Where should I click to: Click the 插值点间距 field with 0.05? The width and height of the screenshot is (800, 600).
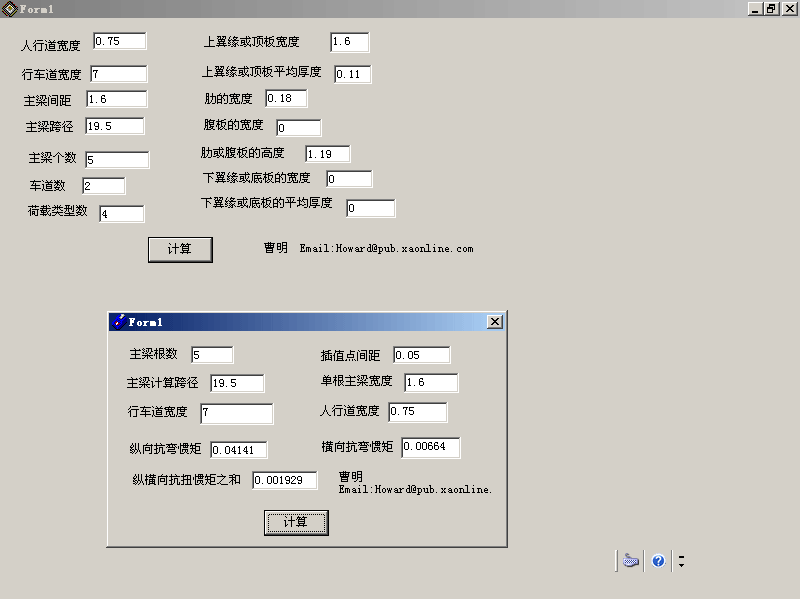tap(422, 355)
